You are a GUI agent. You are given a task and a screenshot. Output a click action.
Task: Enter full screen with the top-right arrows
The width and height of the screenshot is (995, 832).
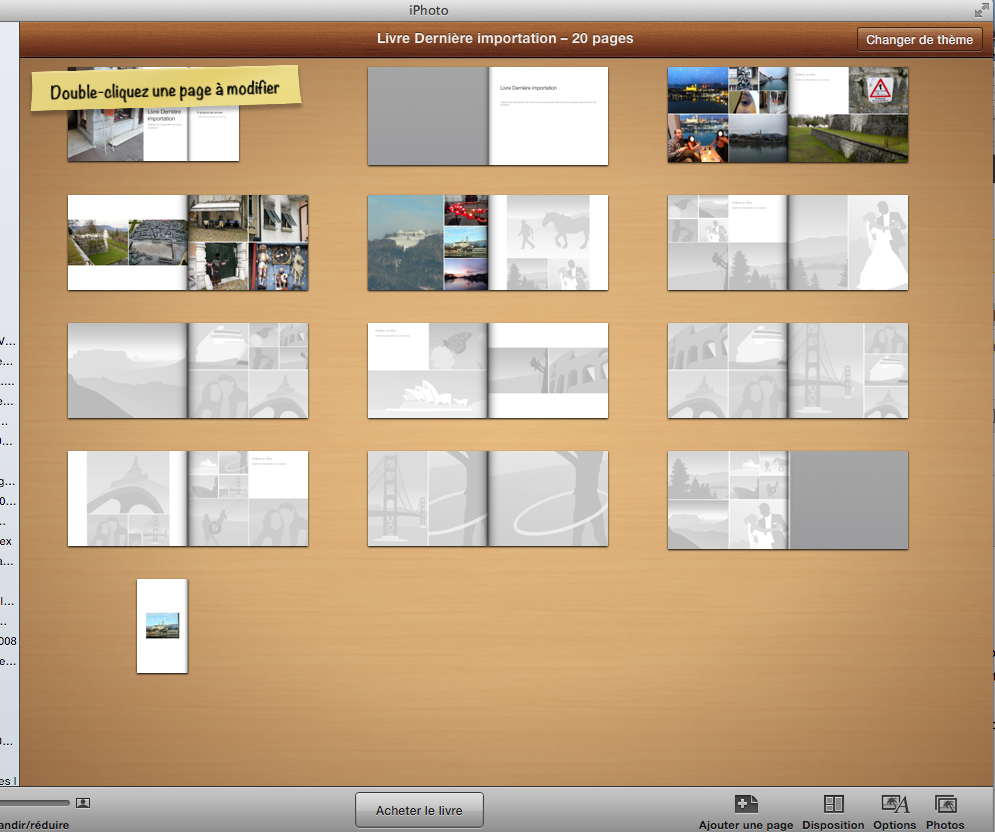click(981, 10)
